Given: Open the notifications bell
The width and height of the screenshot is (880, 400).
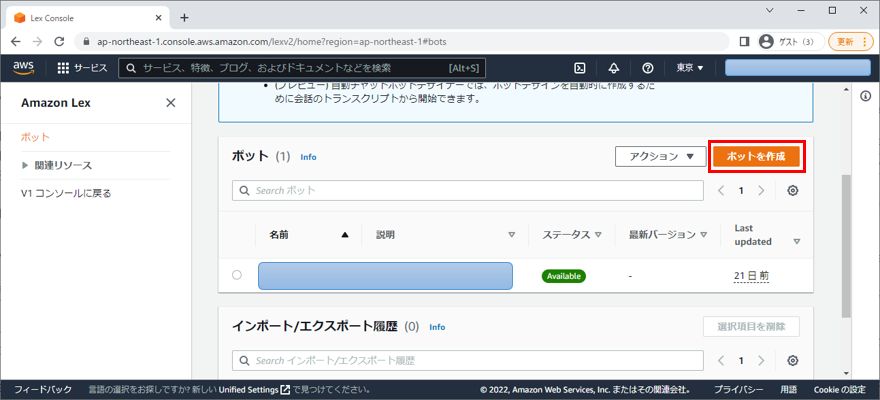Looking at the screenshot, I should pos(613,68).
